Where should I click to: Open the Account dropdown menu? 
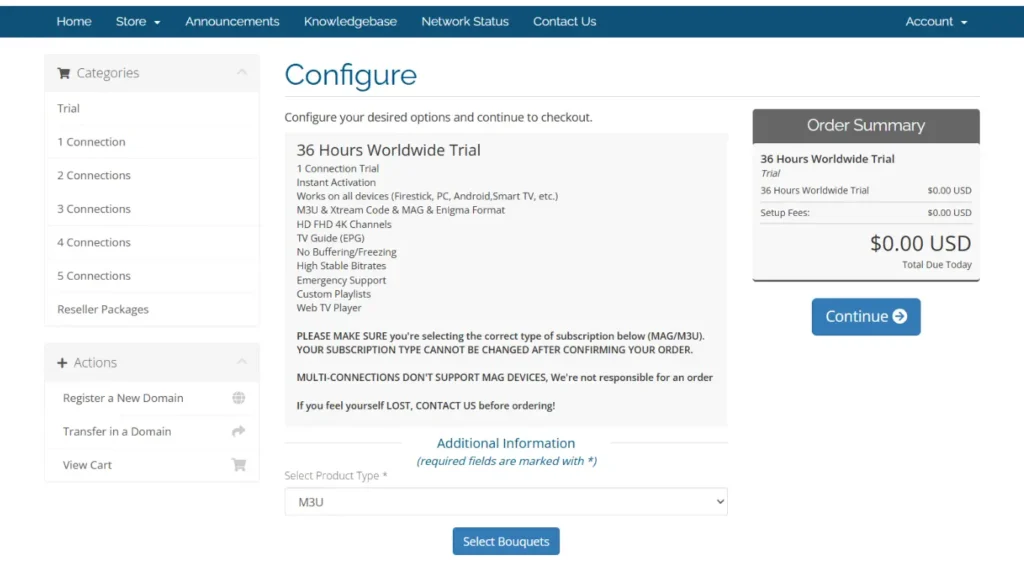pyautogui.click(x=936, y=22)
